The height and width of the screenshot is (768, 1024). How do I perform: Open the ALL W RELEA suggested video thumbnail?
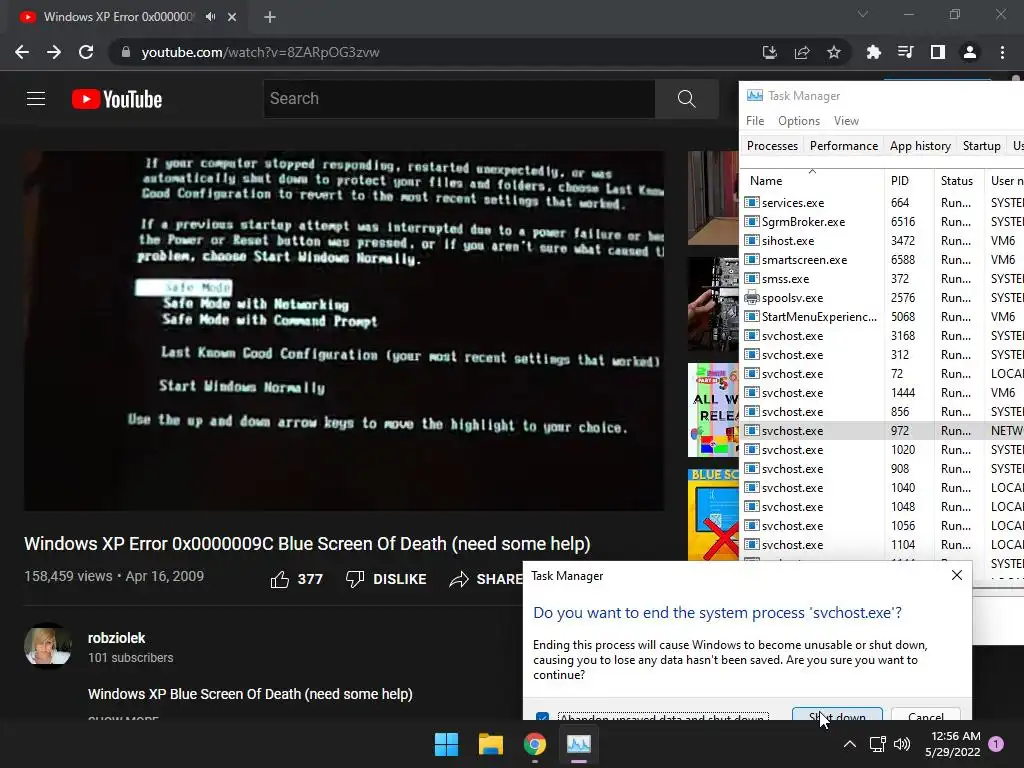coord(713,409)
